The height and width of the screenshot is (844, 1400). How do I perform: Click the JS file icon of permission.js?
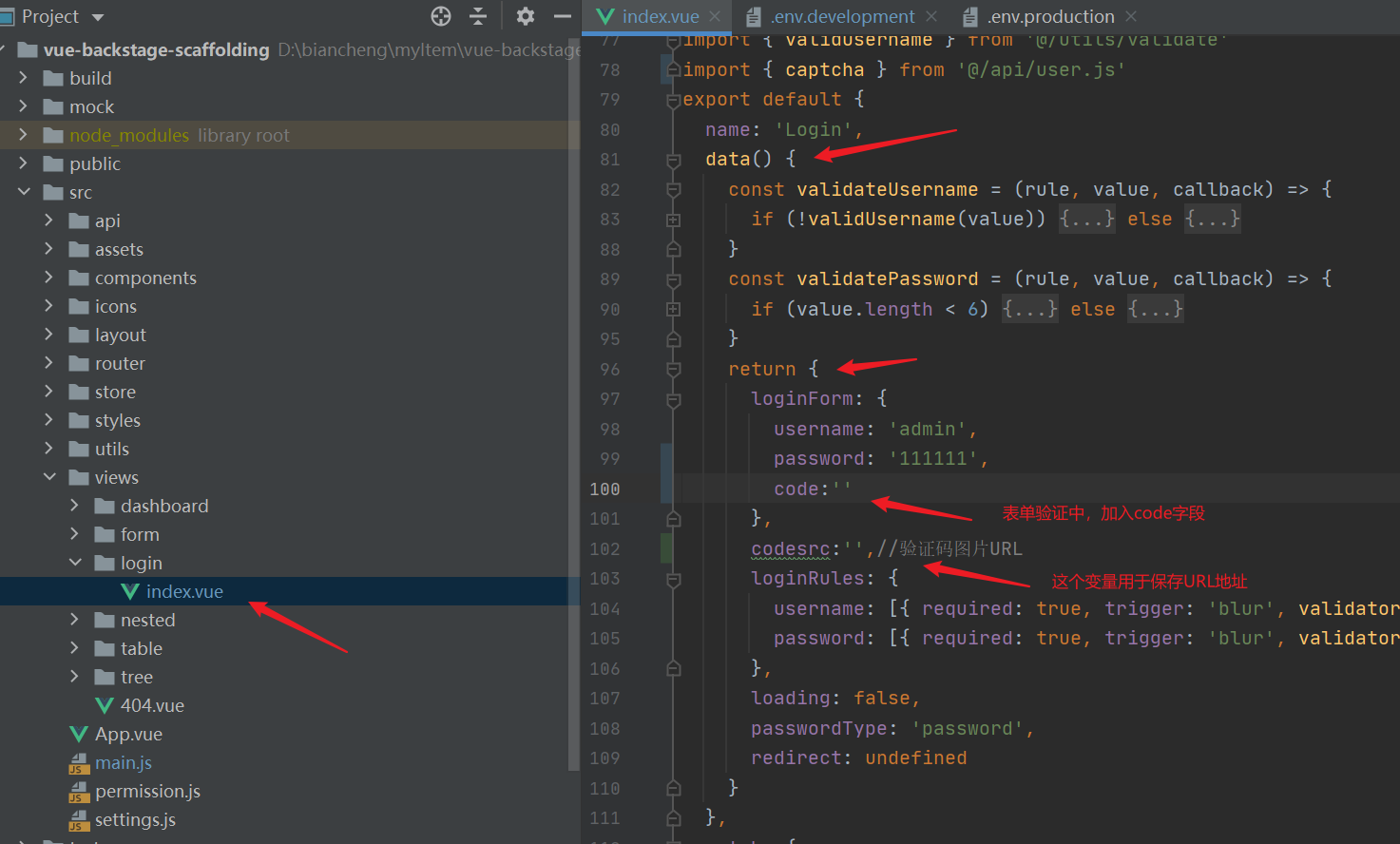tap(79, 792)
